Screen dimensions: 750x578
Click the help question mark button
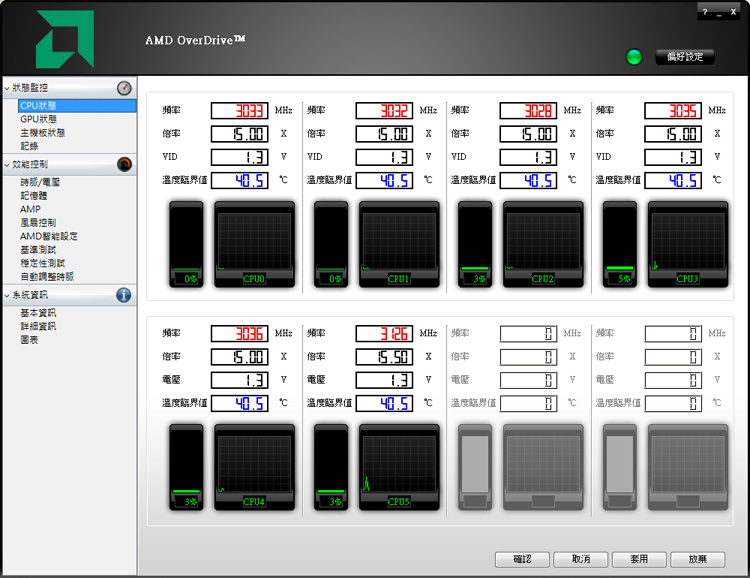tap(705, 12)
